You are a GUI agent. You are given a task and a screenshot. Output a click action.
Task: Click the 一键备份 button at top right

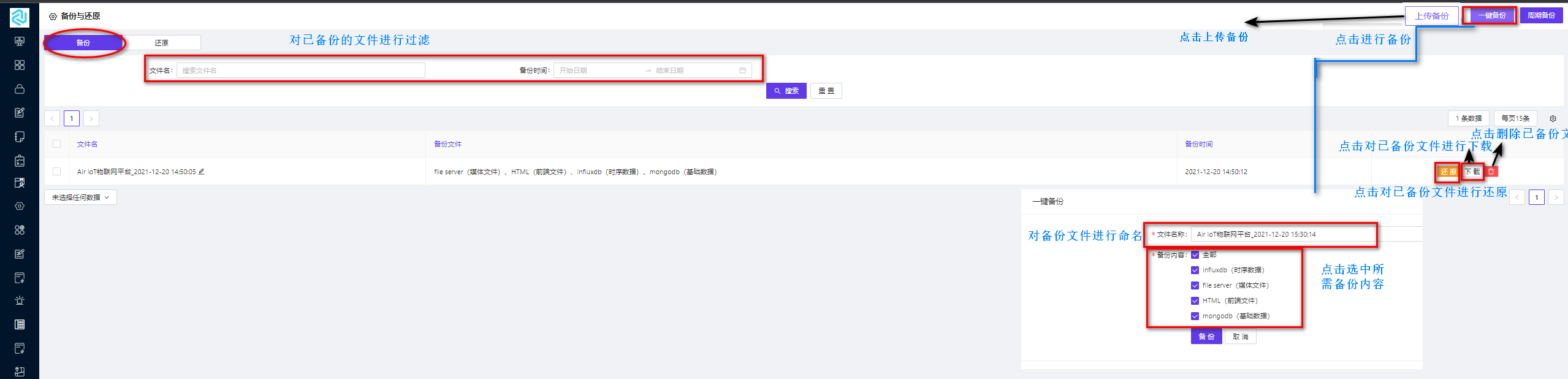coord(1491,15)
